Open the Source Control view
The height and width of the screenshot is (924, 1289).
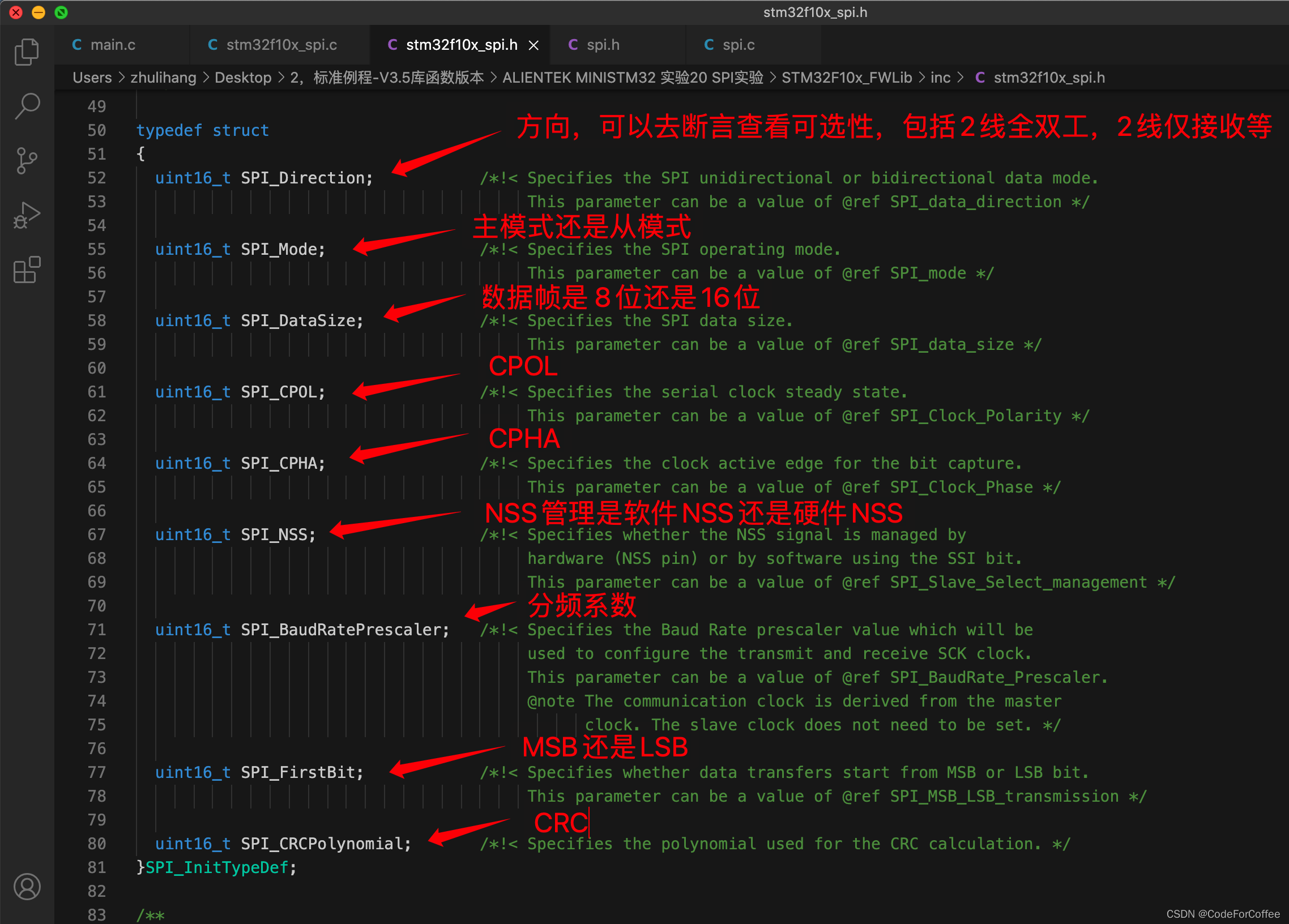point(26,160)
